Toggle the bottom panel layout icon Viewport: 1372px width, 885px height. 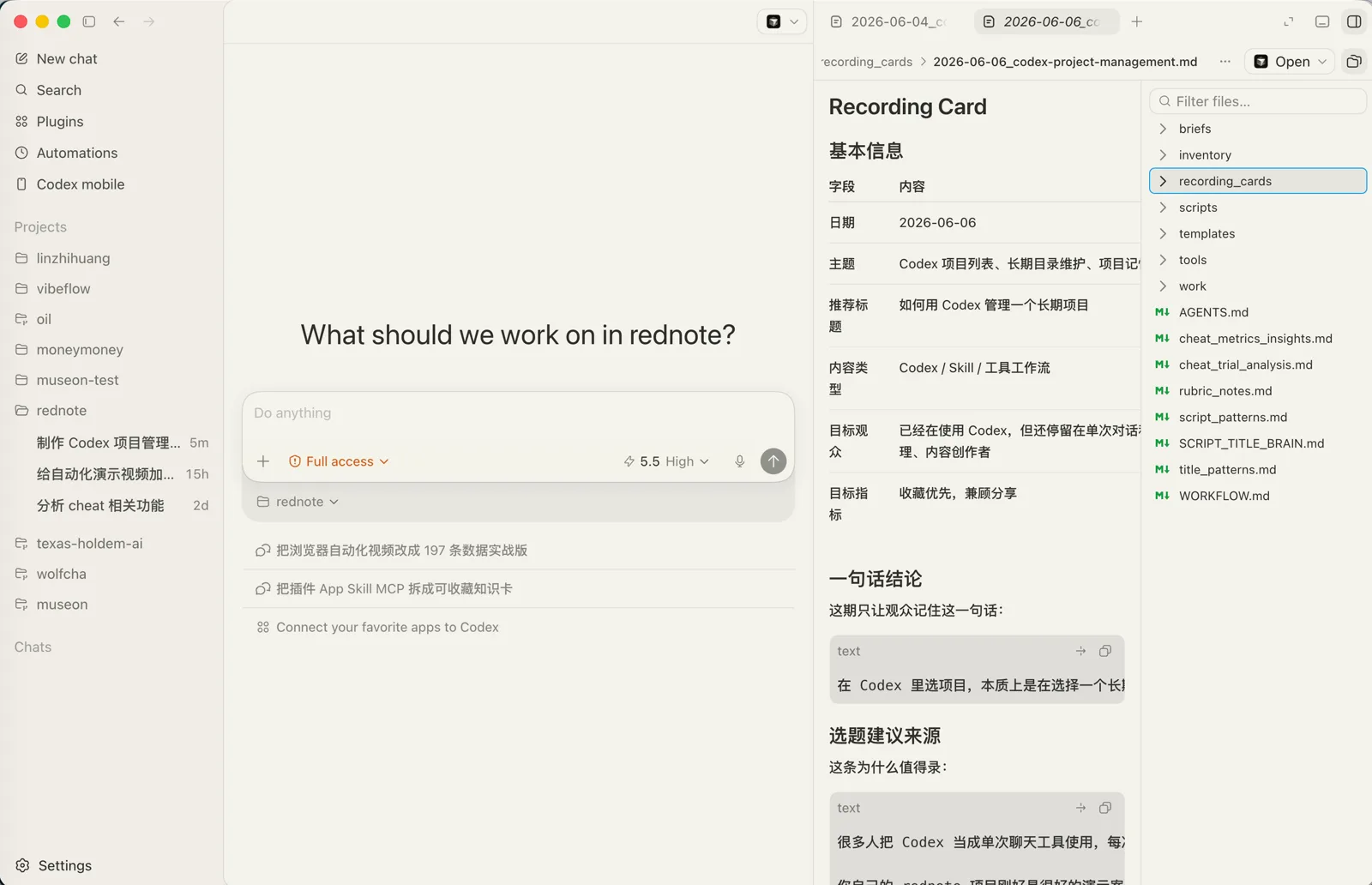point(1322,21)
